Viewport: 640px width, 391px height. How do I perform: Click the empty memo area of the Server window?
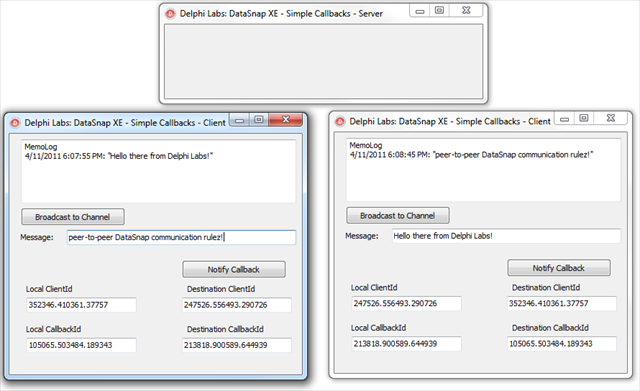[323, 61]
